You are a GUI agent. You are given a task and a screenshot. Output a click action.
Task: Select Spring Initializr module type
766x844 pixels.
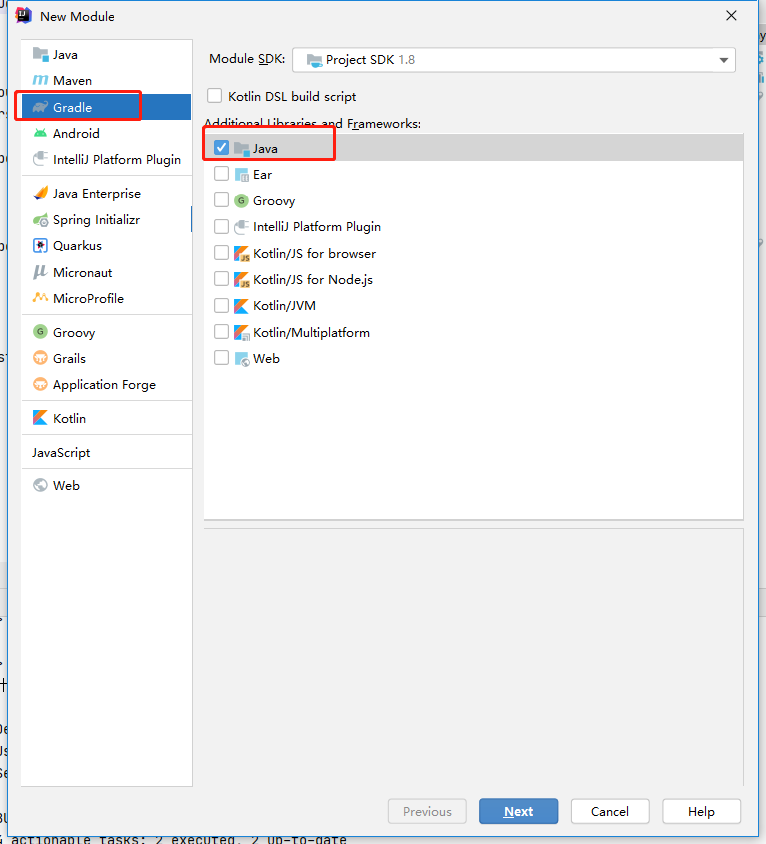click(x=107, y=220)
